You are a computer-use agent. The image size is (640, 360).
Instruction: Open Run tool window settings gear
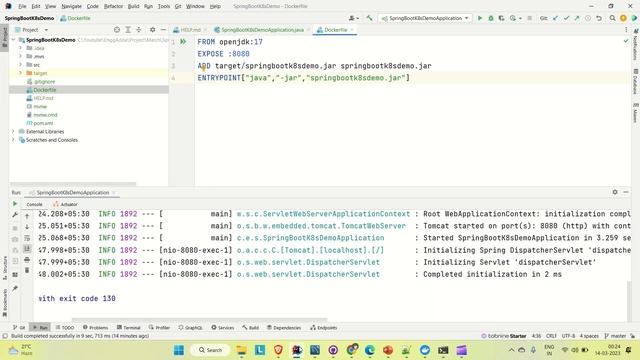point(615,192)
